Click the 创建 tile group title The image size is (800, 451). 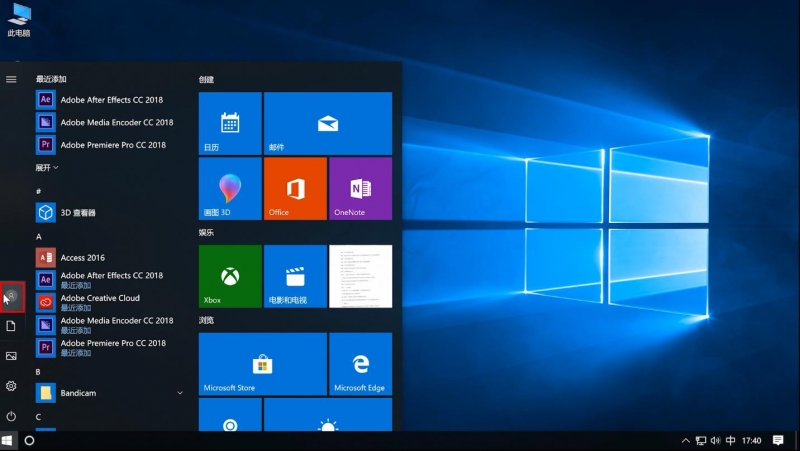tap(206, 80)
